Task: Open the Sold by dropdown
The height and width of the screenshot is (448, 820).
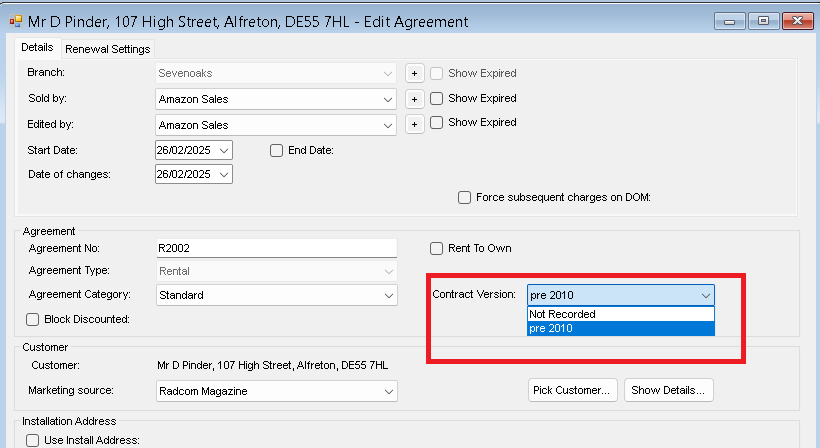Action: click(388, 99)
